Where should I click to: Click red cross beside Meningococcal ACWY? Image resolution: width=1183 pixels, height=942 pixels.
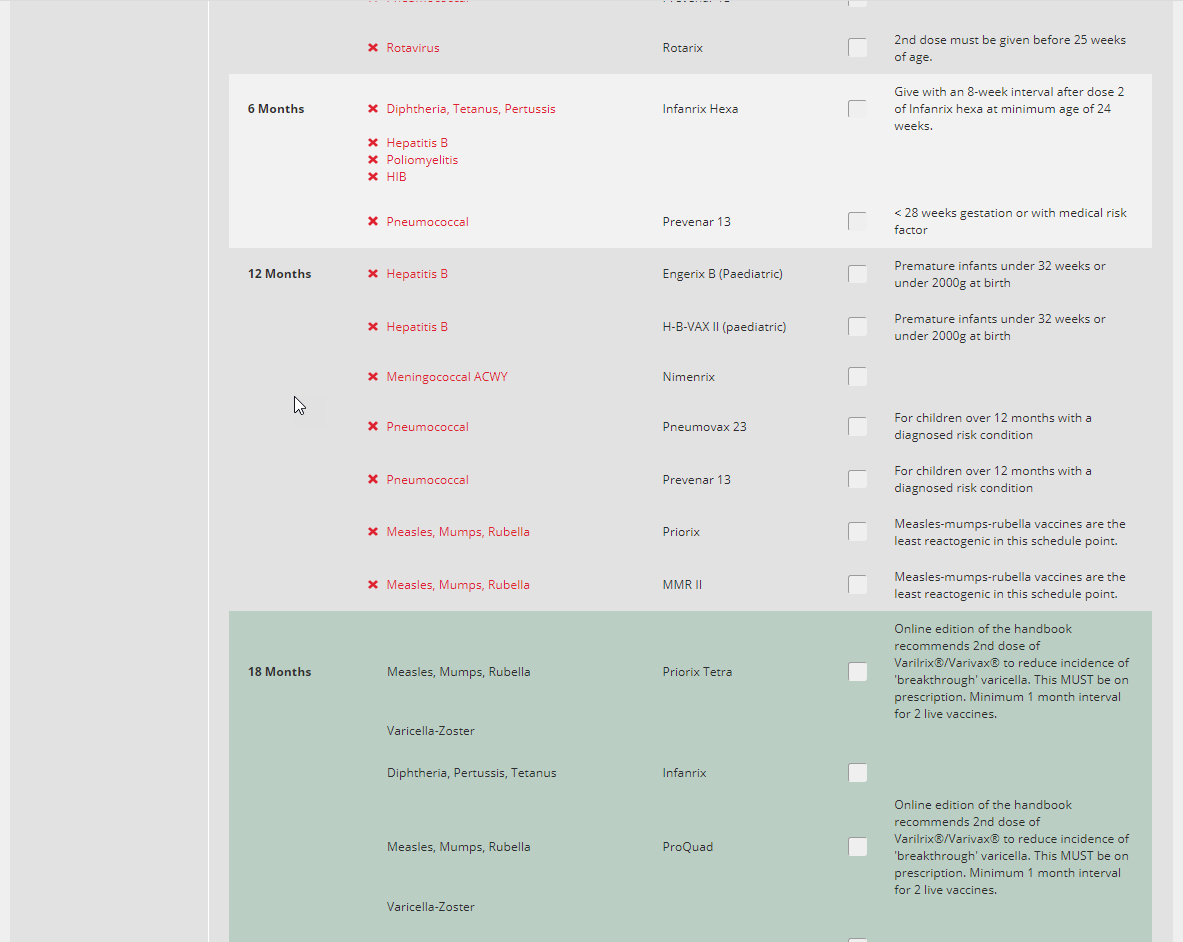(x=373, y=376)
